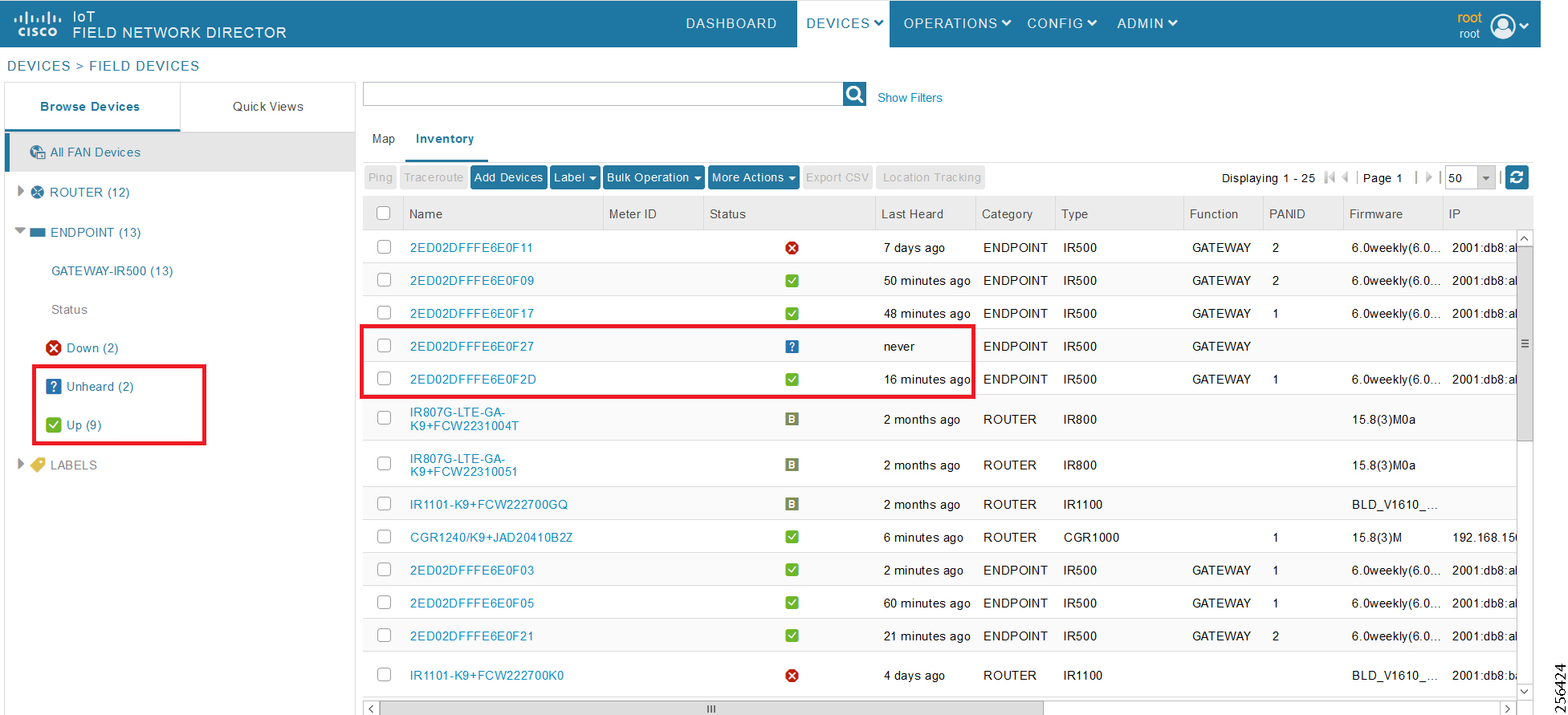The image size is (1568, 715).
Task: Click the All FAN Devices globe icon
Action: pyautogui.click(x=38, y=152)
